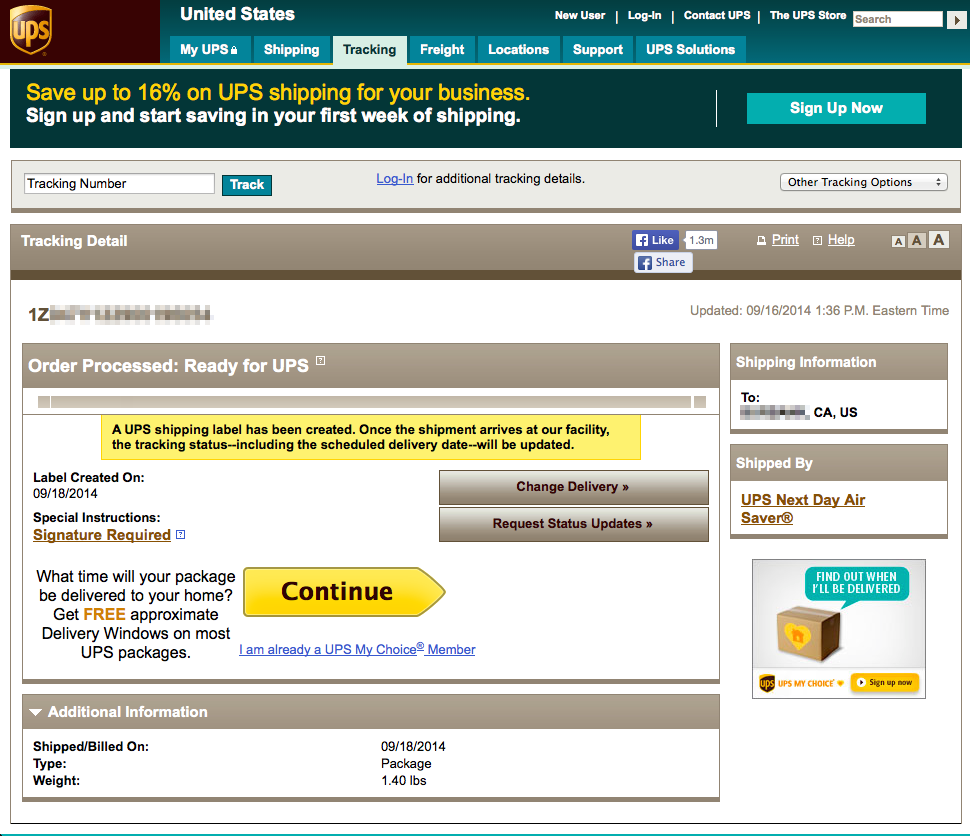The width and height of the screenshot is (970, 836).
Task: Select the Tracking tab
Action: pyautogui.click(x=369, y=50)
